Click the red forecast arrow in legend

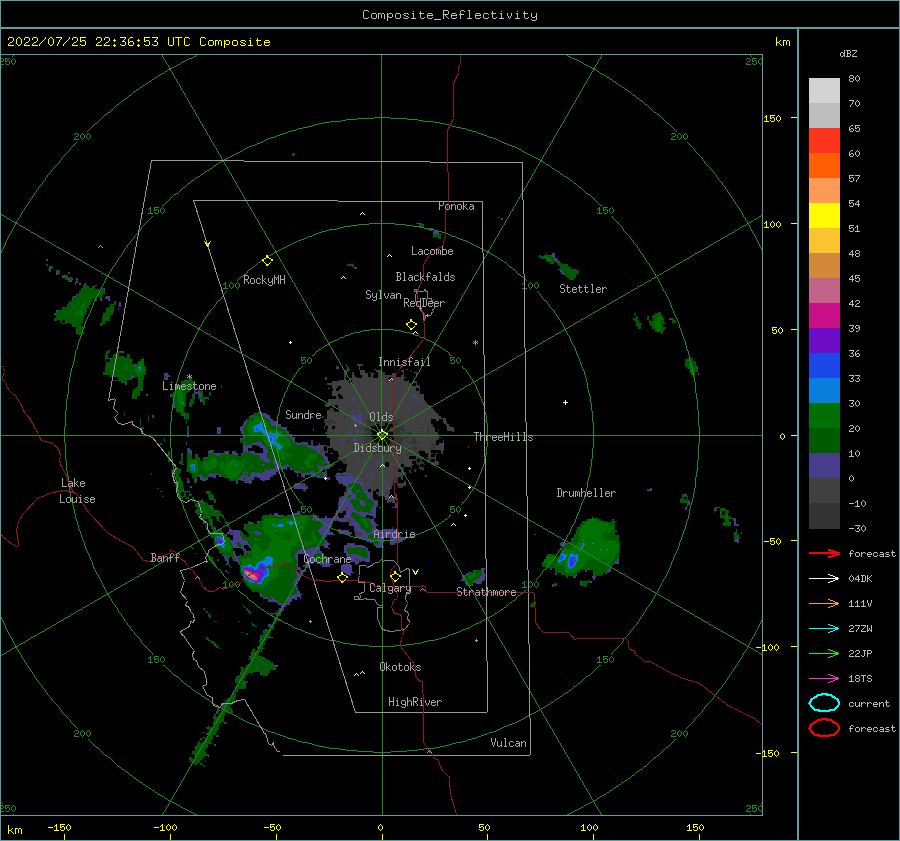point(824,553)
